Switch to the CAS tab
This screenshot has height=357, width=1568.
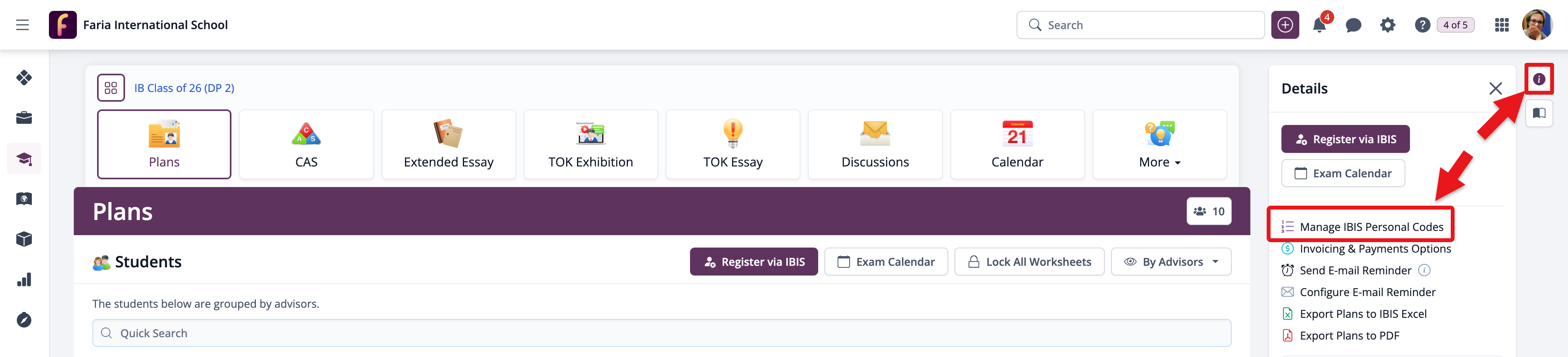(306, 145)
